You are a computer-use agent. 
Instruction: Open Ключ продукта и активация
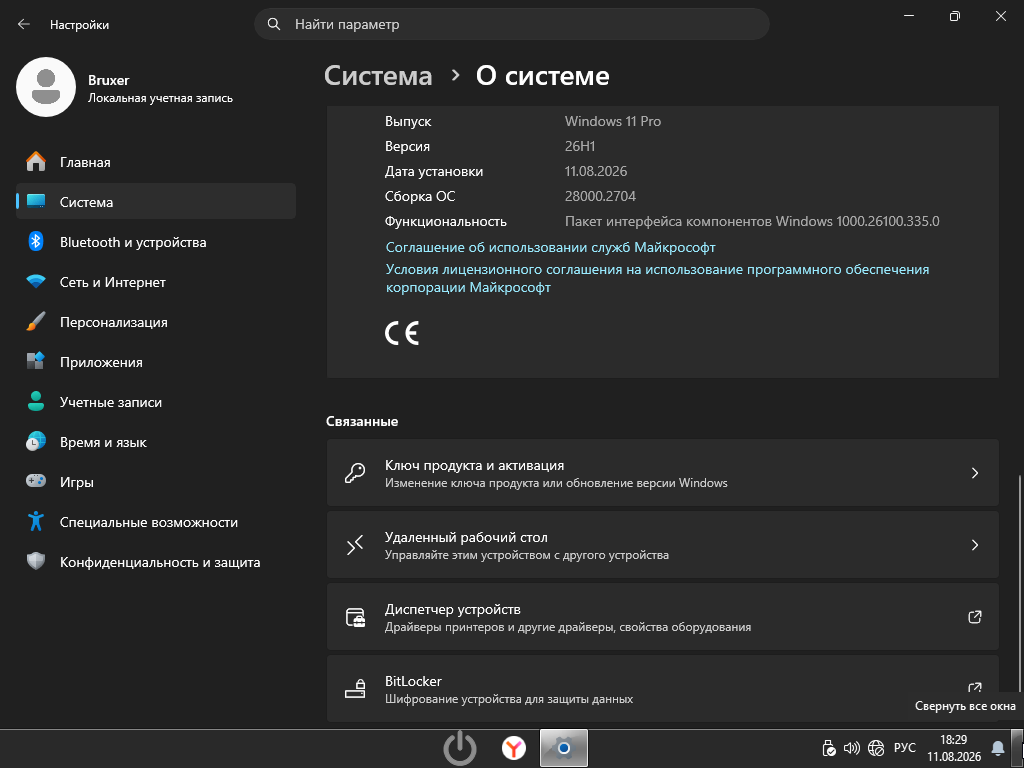pyautogui.click(x=662, y=473)
